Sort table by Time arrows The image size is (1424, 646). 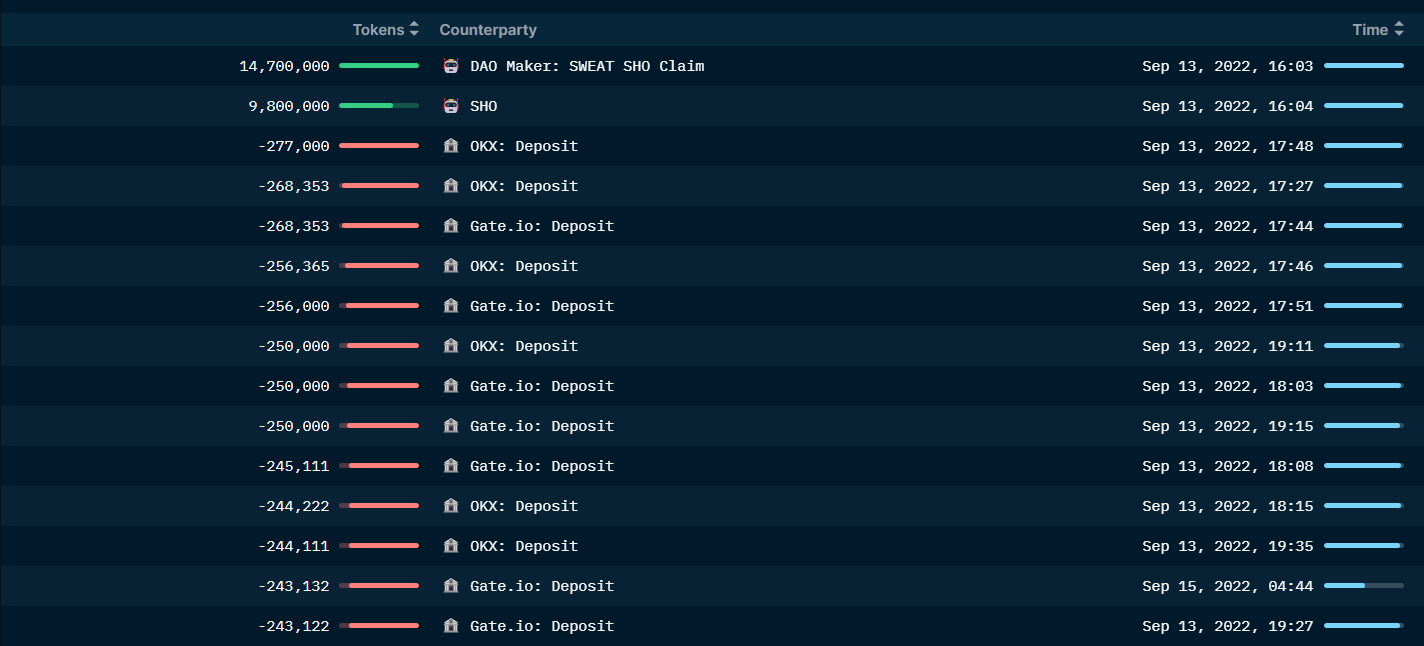click(x=1398, y=30)
